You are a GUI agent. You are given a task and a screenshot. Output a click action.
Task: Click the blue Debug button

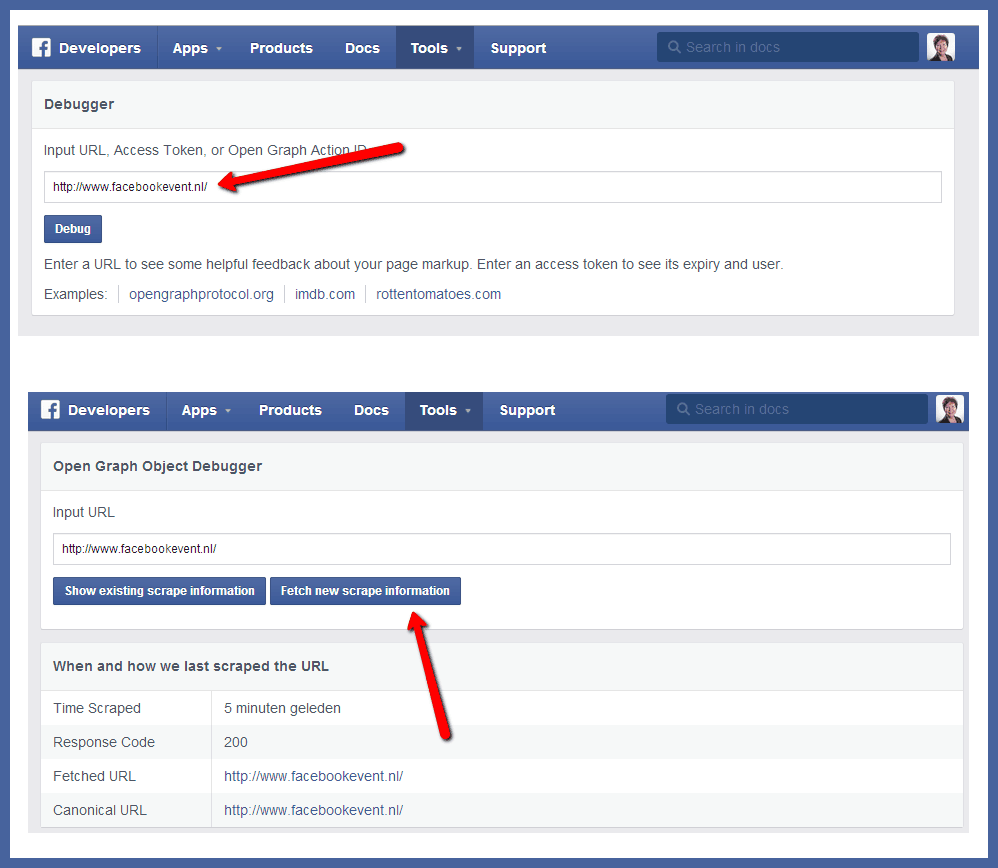[x=73, y=229]
